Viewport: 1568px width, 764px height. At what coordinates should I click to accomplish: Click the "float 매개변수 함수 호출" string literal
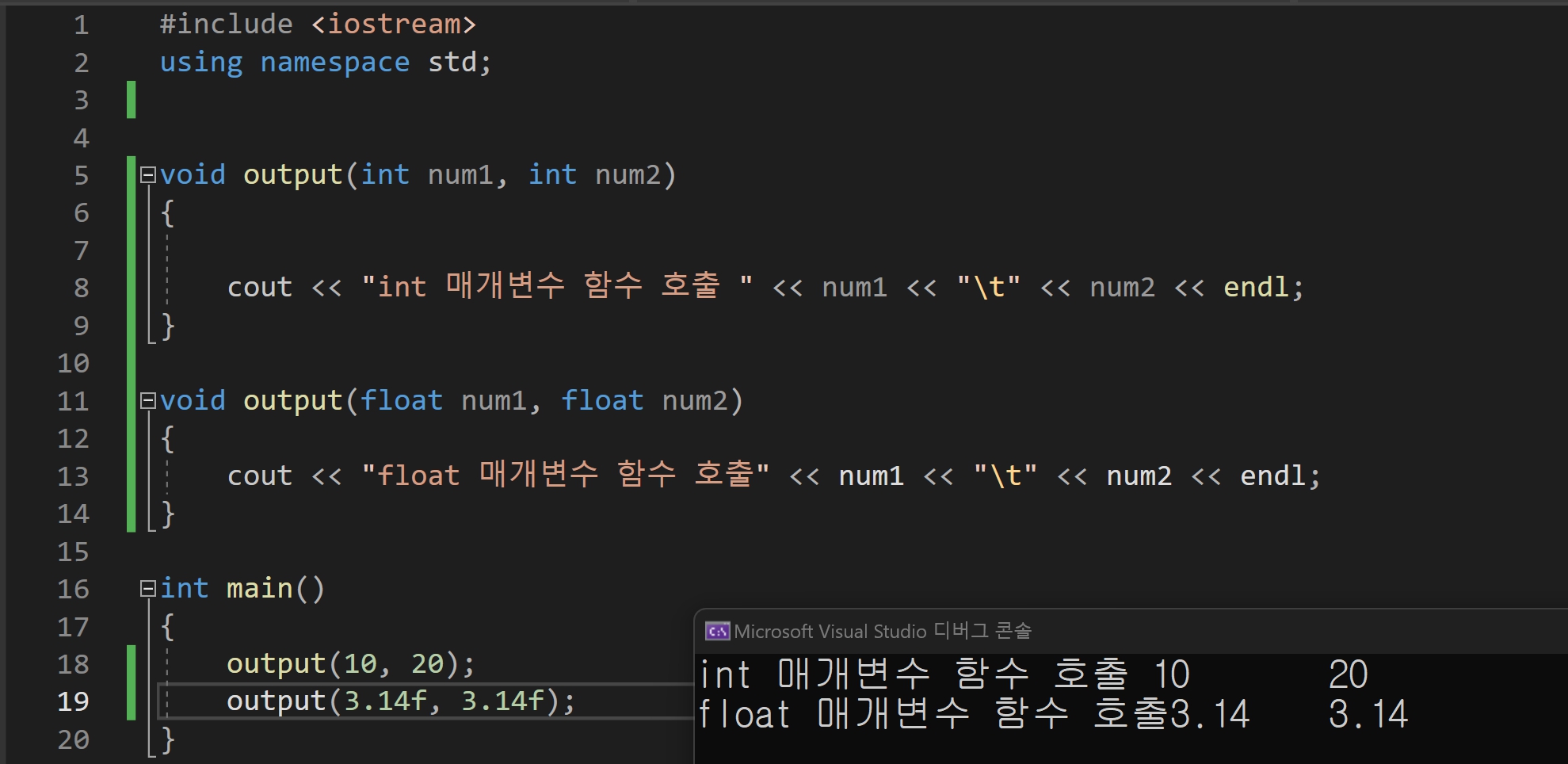click(x=565, y=475)
